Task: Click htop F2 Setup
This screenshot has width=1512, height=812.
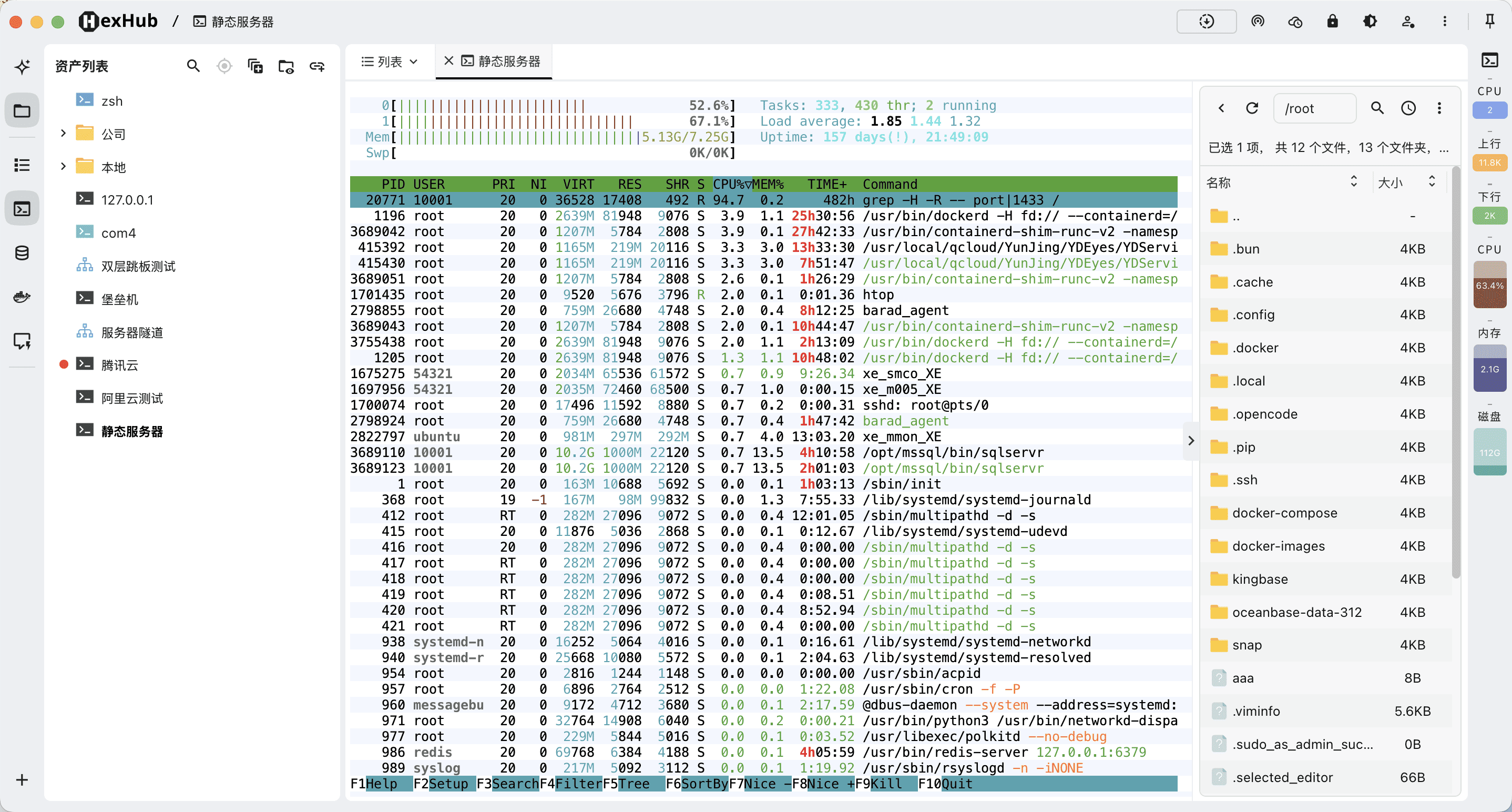Action: pyautogui.click(x=445, y=784)
